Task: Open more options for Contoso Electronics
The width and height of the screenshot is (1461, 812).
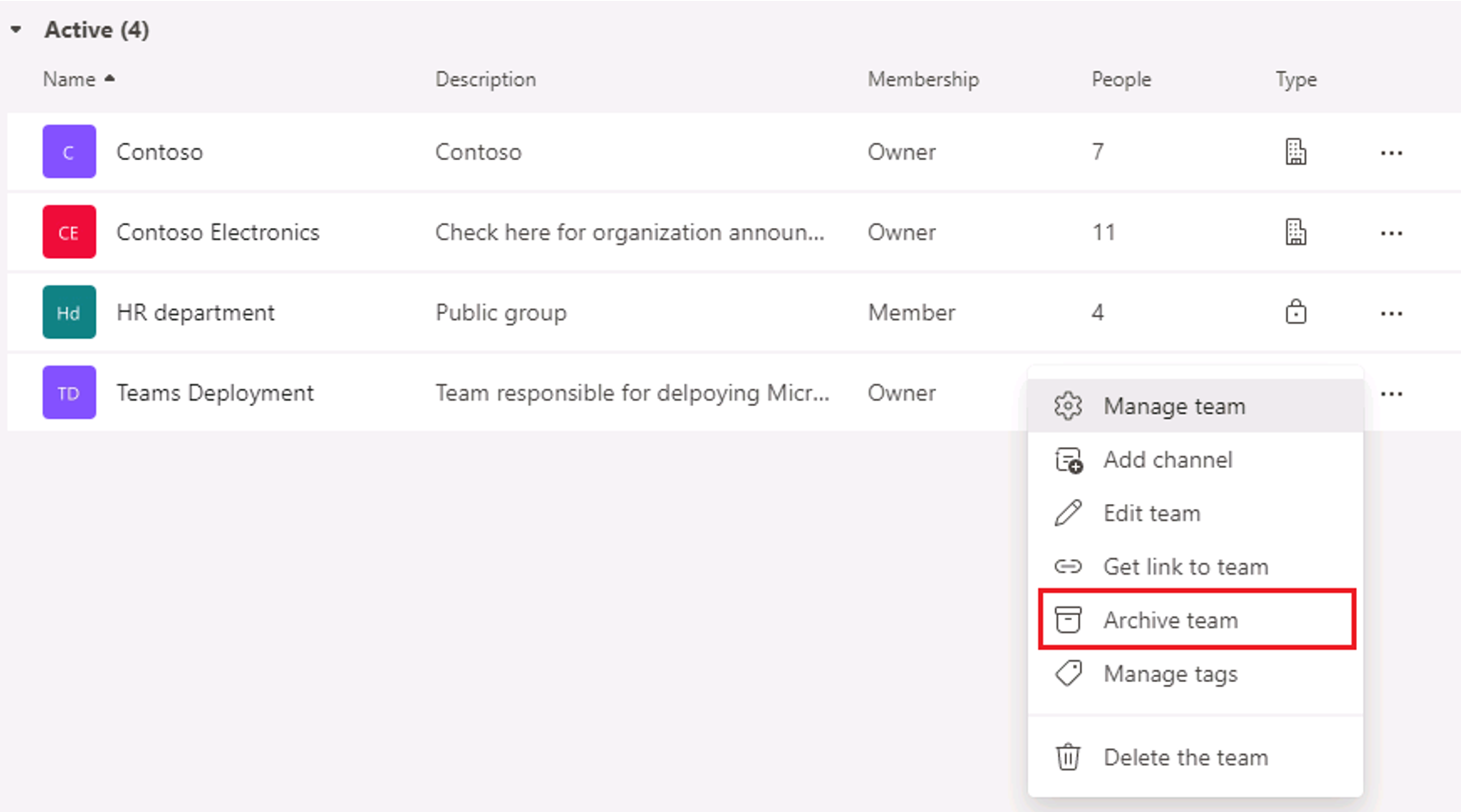Action: (1391, 233)
